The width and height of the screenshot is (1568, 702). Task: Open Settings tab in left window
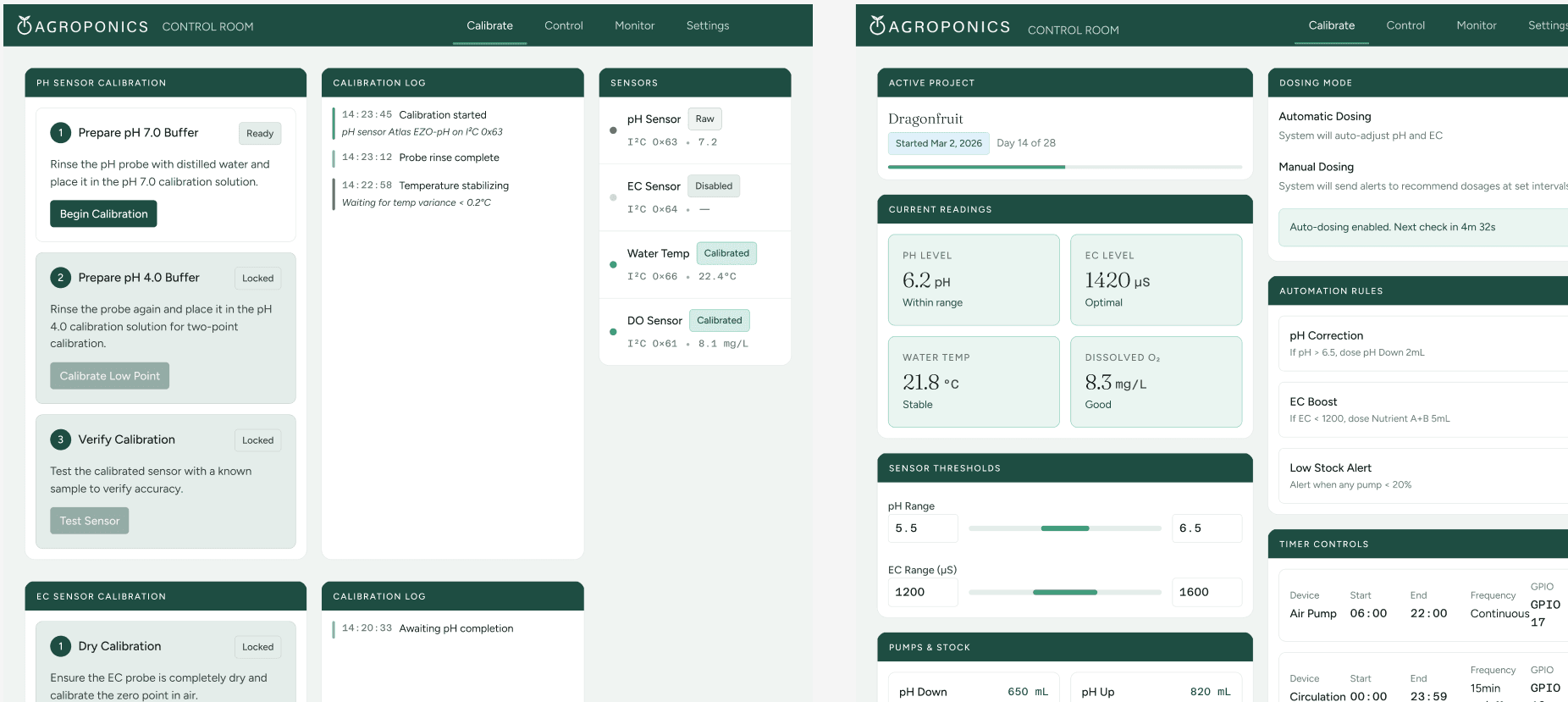708,25
